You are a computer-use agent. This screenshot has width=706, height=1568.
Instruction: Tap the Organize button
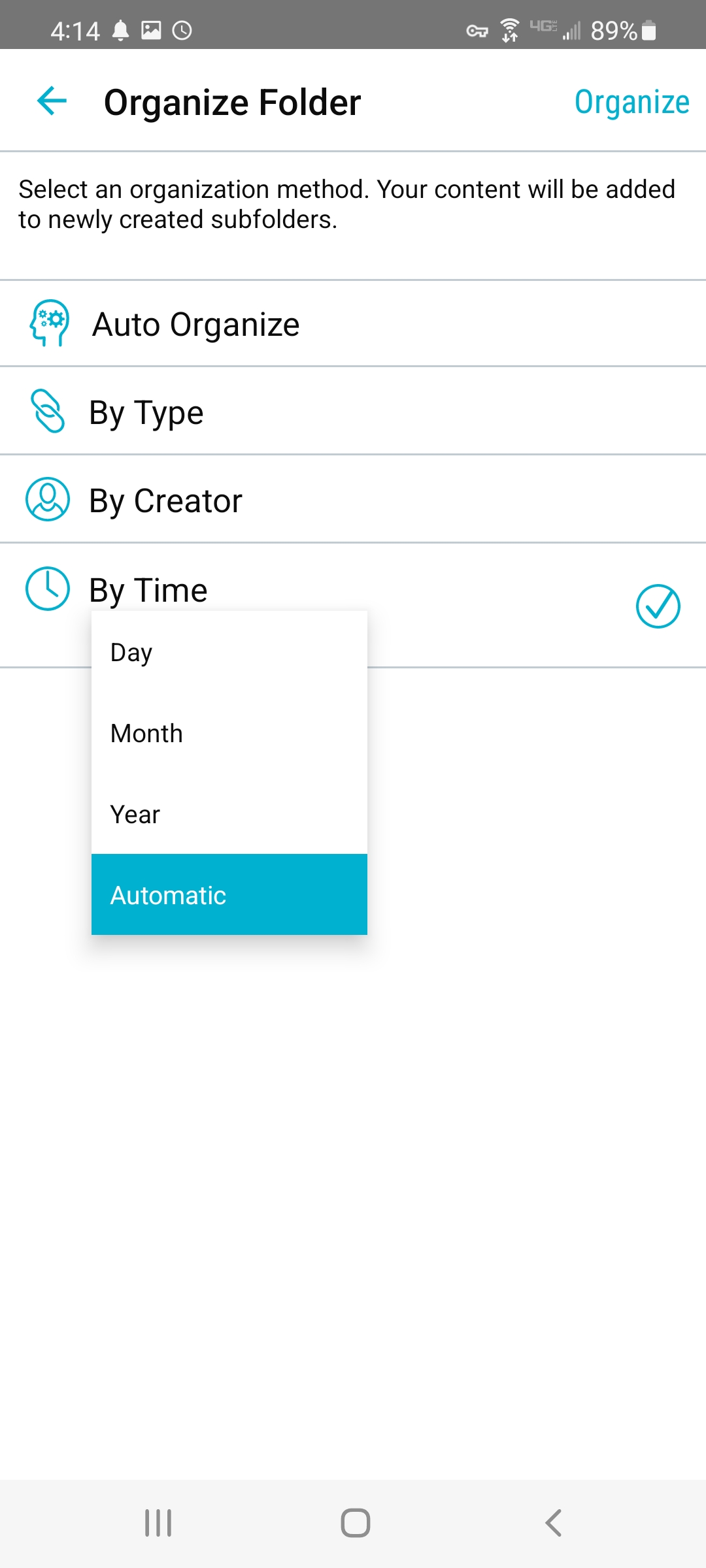[x=632, y=102]
